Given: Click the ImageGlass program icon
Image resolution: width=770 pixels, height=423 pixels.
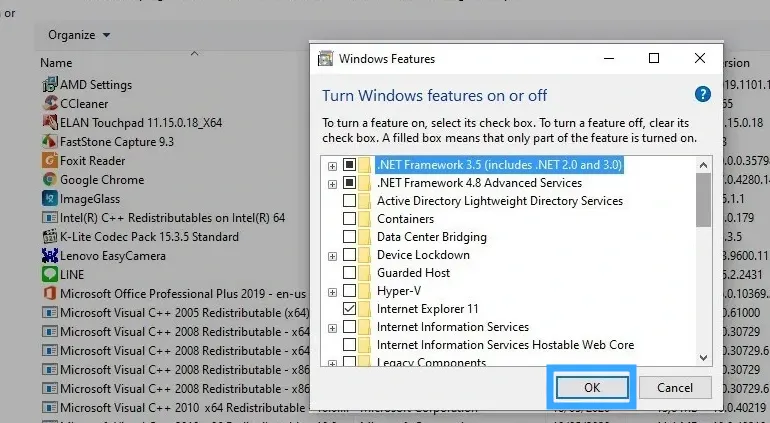Looking at the screenshot, I should pyautogui.click(x=50, y=198).
